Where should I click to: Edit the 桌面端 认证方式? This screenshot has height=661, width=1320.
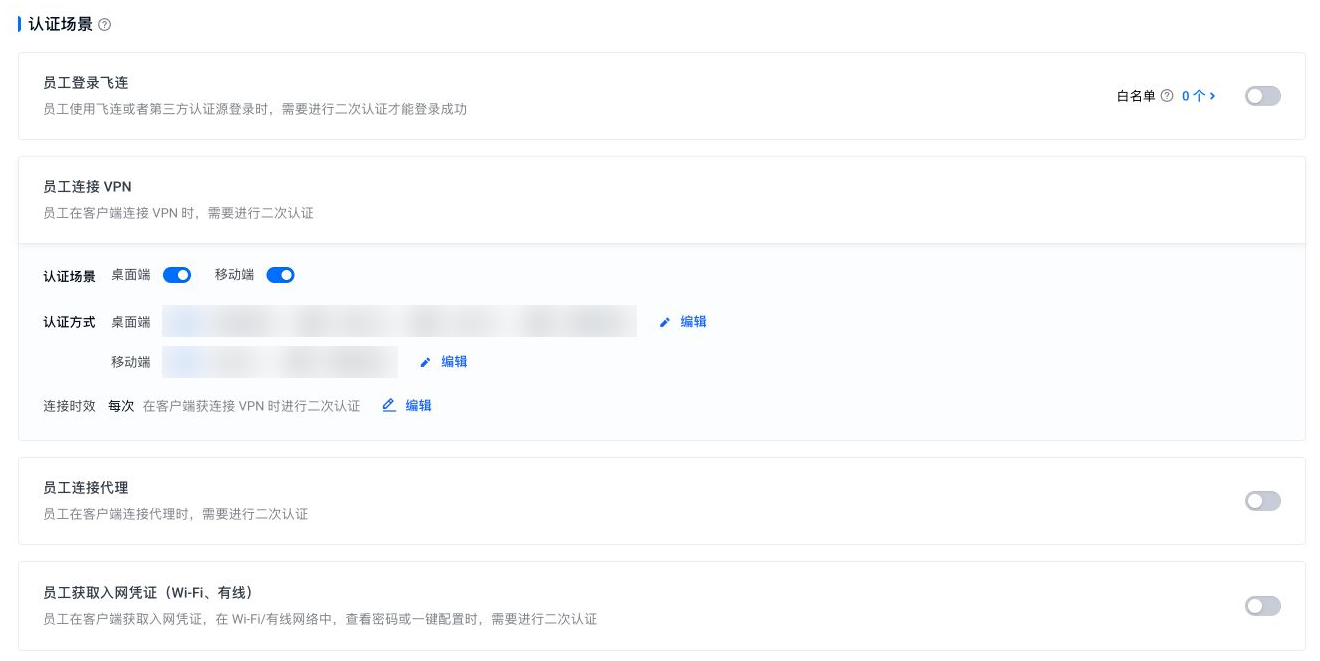point(683,322)
